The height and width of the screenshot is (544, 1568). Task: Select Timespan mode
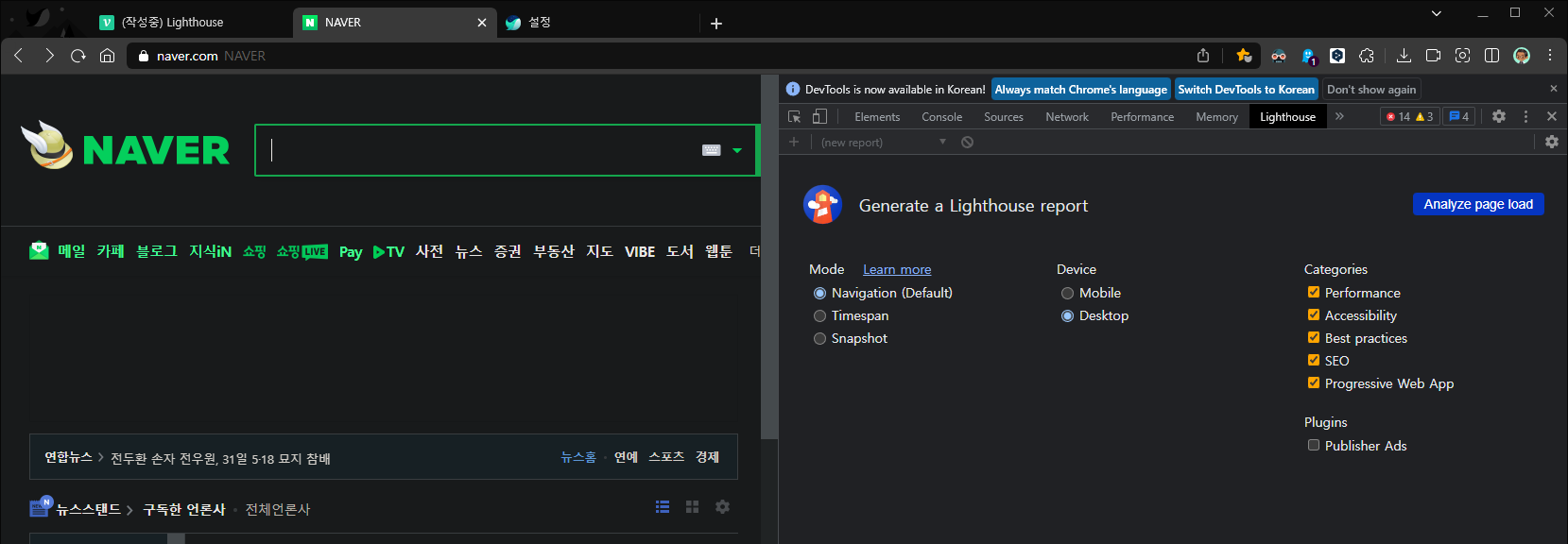pyautogui.click(x=819, y=315)
